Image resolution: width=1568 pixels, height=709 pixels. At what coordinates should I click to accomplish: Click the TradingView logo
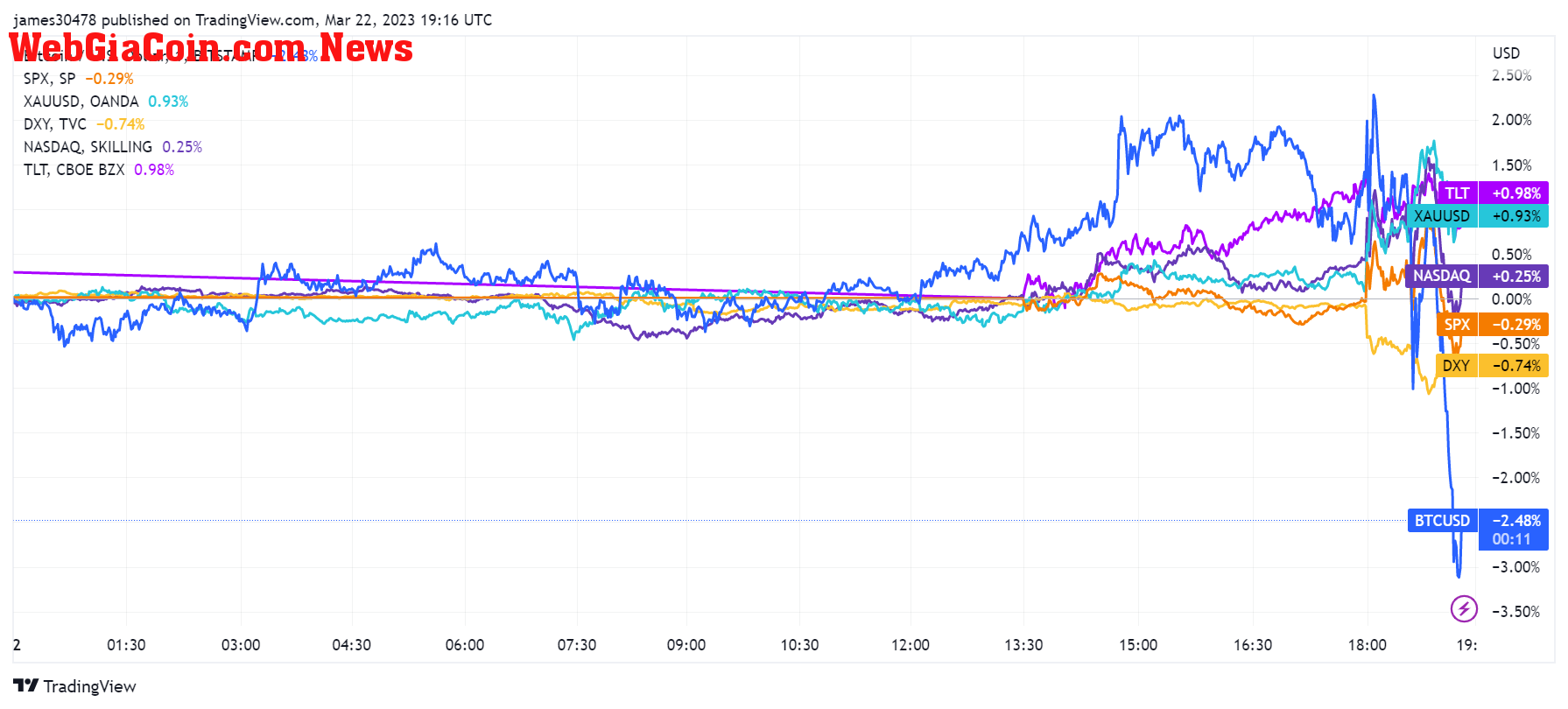(74, 686)
